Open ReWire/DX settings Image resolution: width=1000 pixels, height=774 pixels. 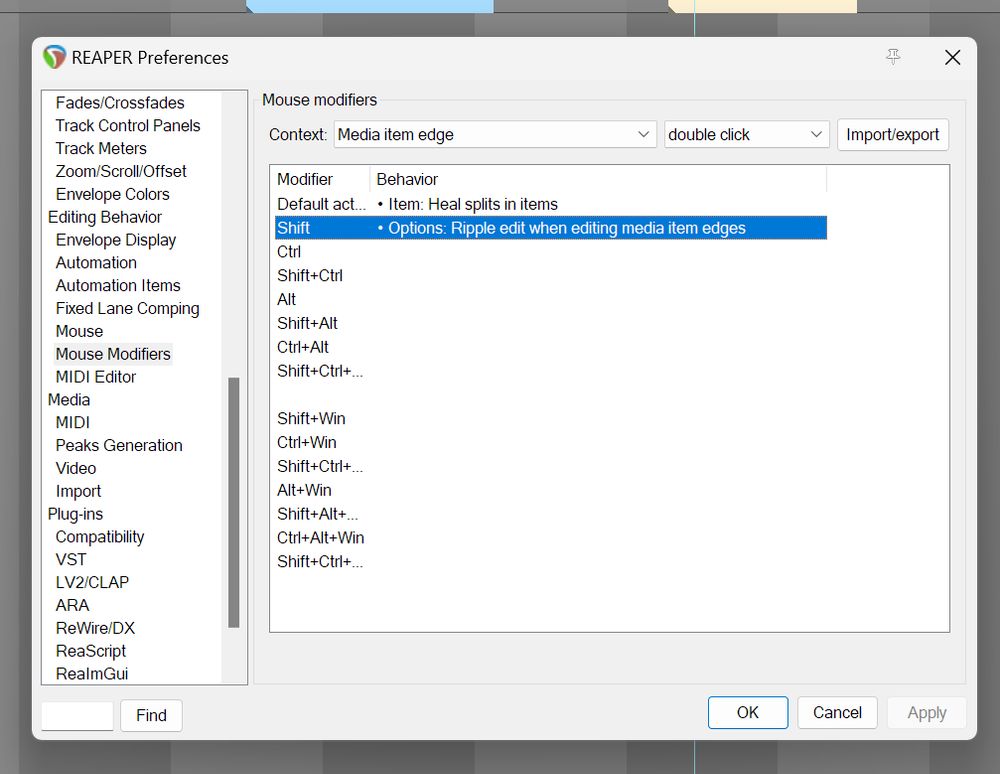click(95, 629)
